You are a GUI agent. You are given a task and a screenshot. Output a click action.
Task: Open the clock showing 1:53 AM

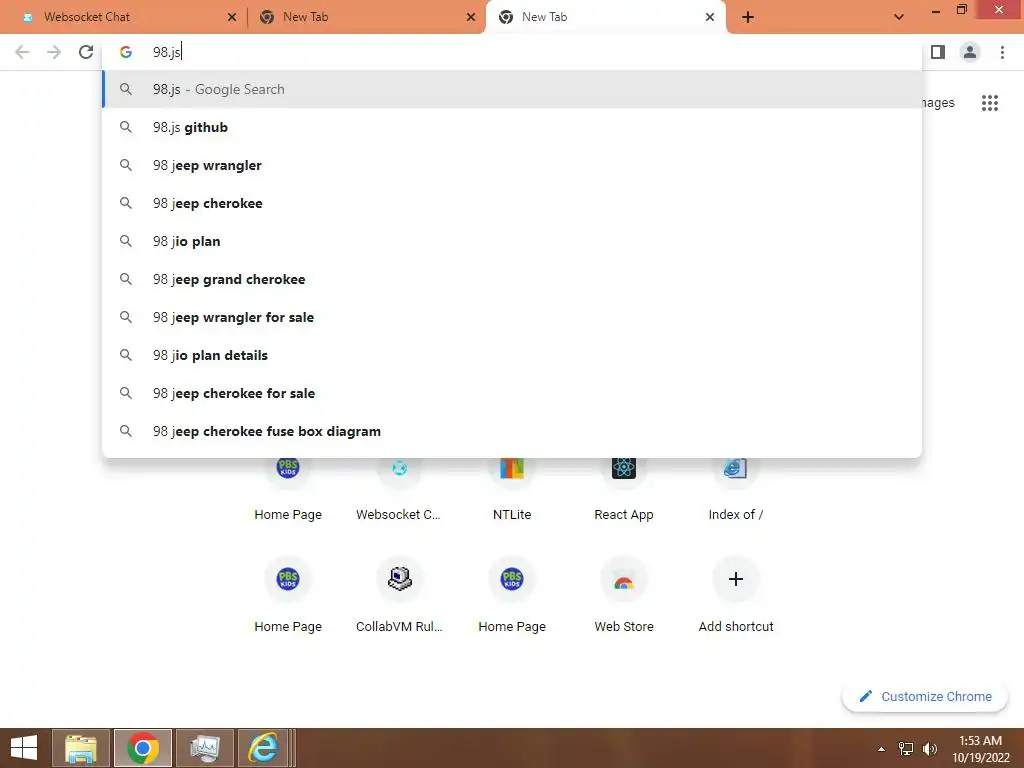980,749
